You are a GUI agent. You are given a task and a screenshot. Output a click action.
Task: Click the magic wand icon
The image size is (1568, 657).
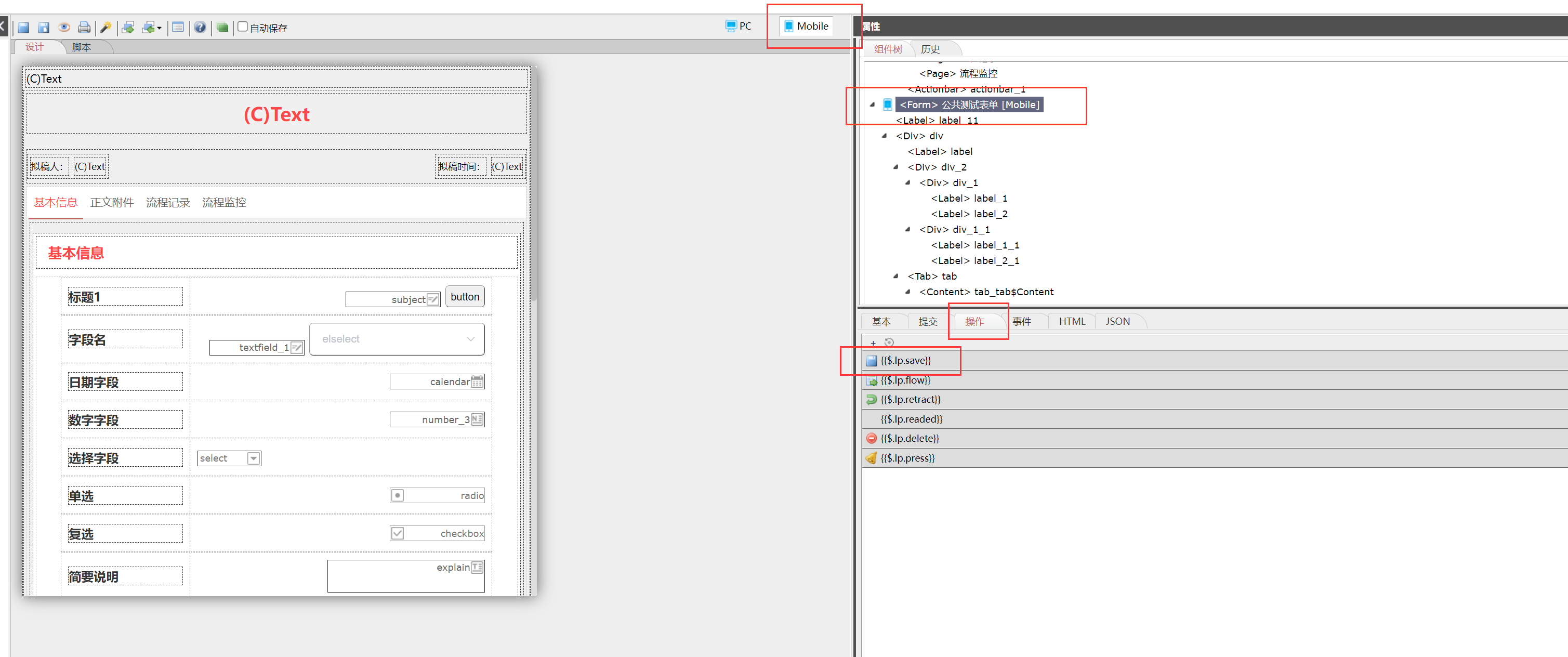[x=106, y=28]
